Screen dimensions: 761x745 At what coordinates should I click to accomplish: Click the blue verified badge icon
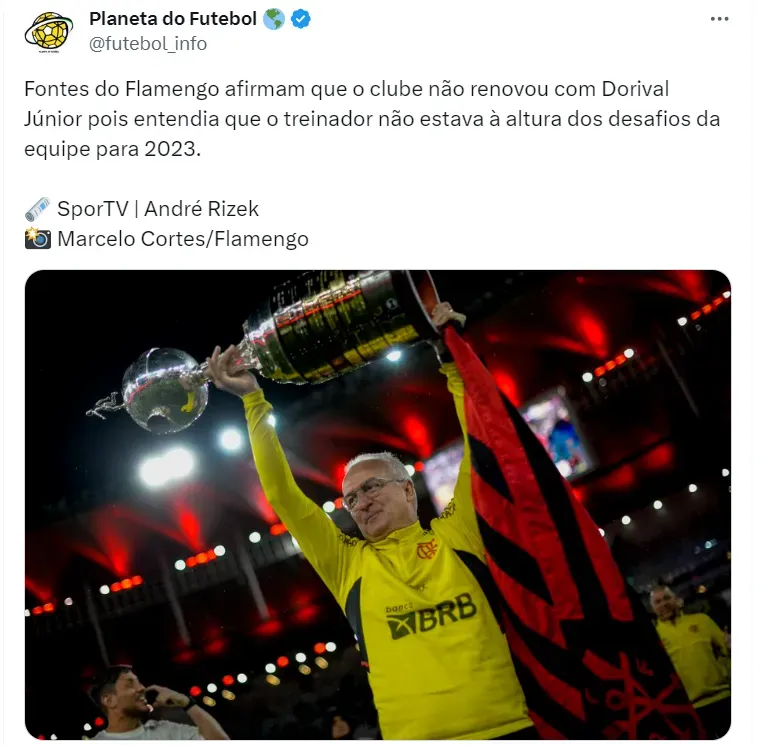300,19
